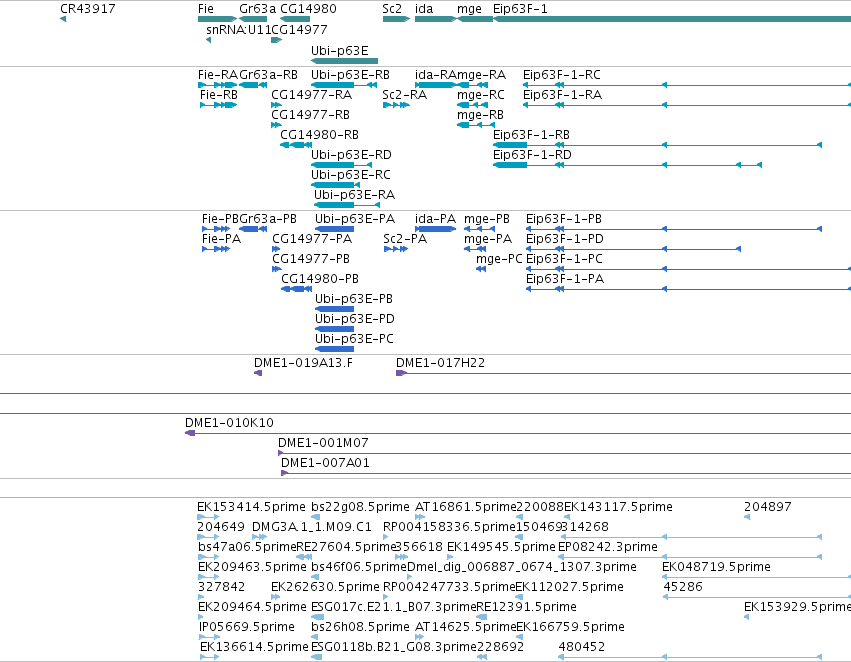The height and width of the screenshot is (662, 851).
Task: Click transcript CG14977-RA
Action: pyautogui.click(x=312, y=94)
